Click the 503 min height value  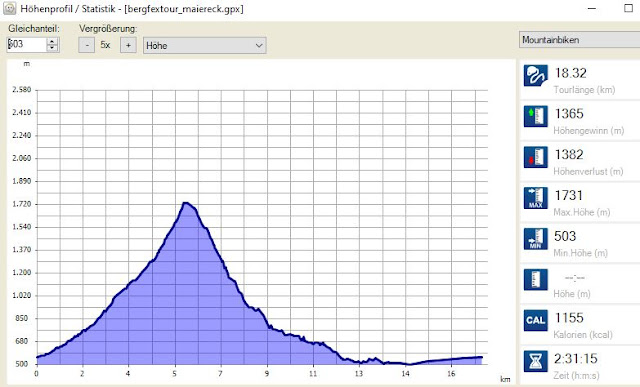565,236
